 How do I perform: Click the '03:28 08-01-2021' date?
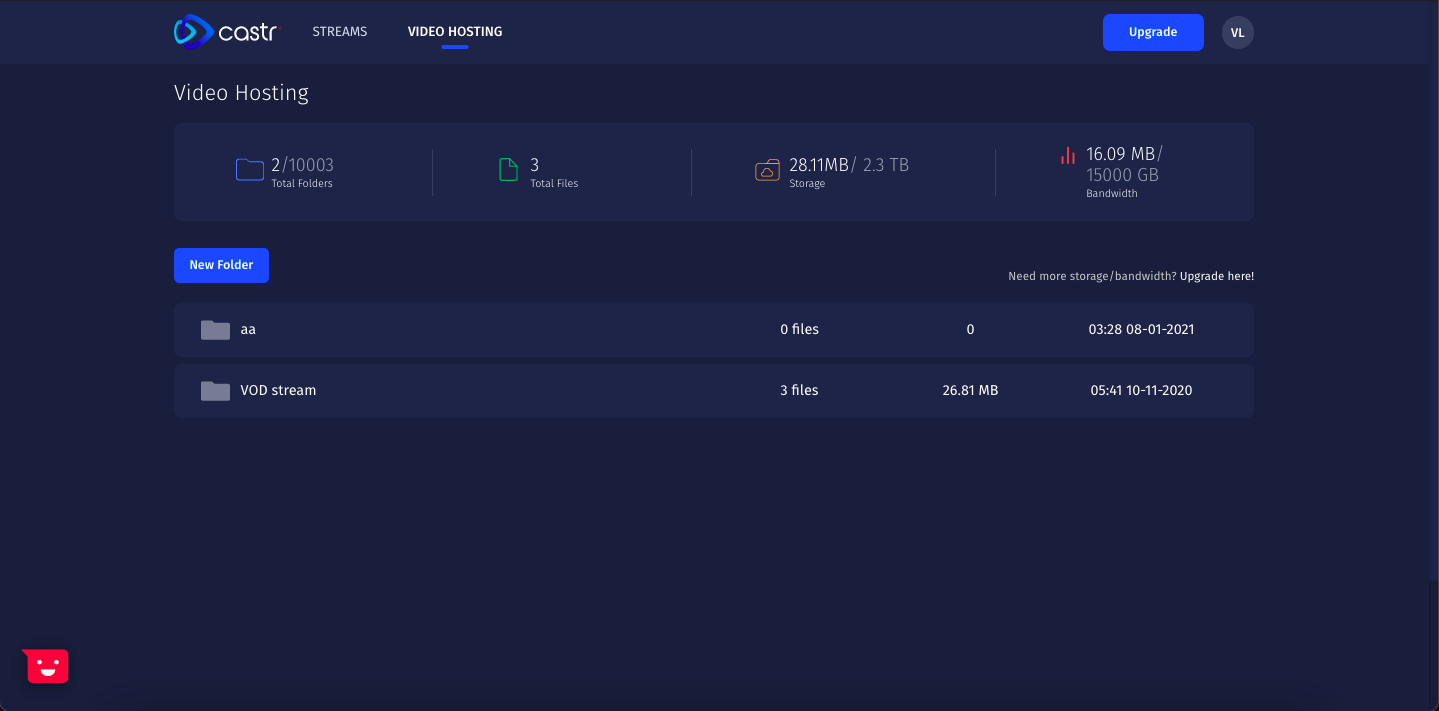[x=1141, y=330]
